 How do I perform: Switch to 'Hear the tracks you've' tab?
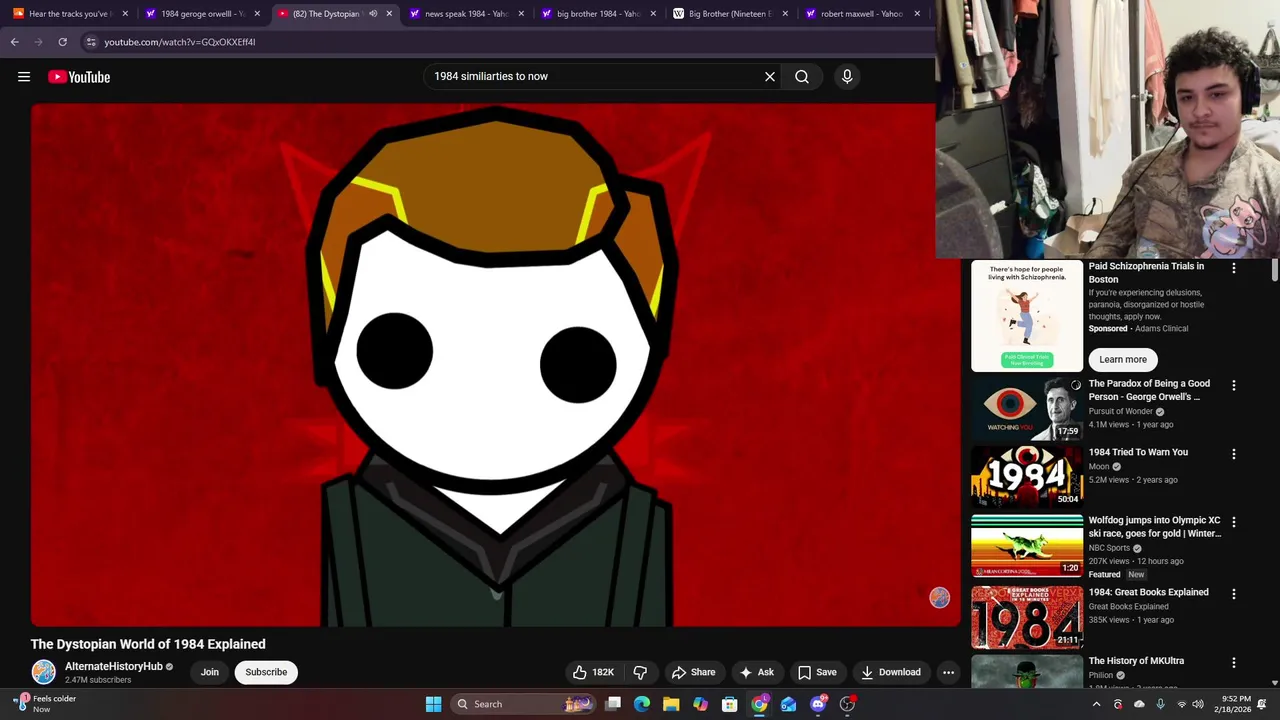tap(70, 14)
